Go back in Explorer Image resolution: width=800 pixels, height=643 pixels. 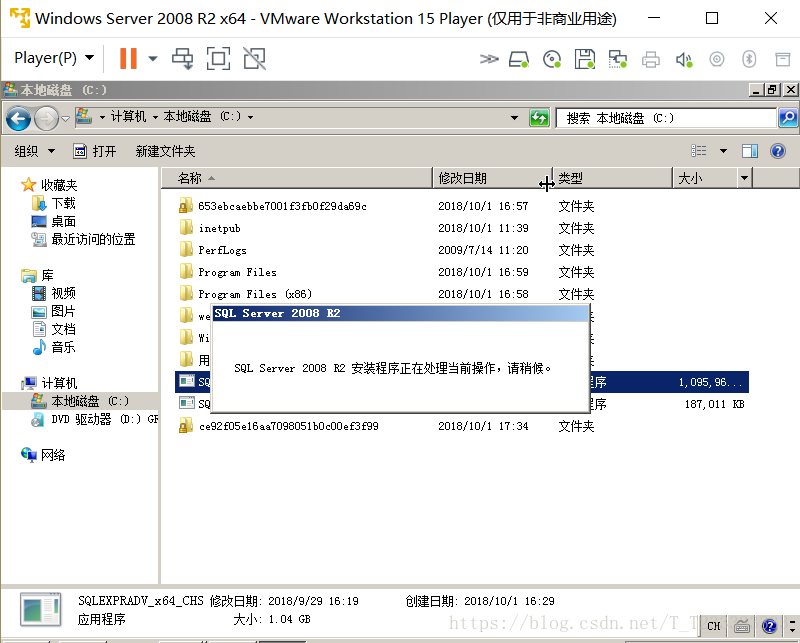[x=18, y=119]
